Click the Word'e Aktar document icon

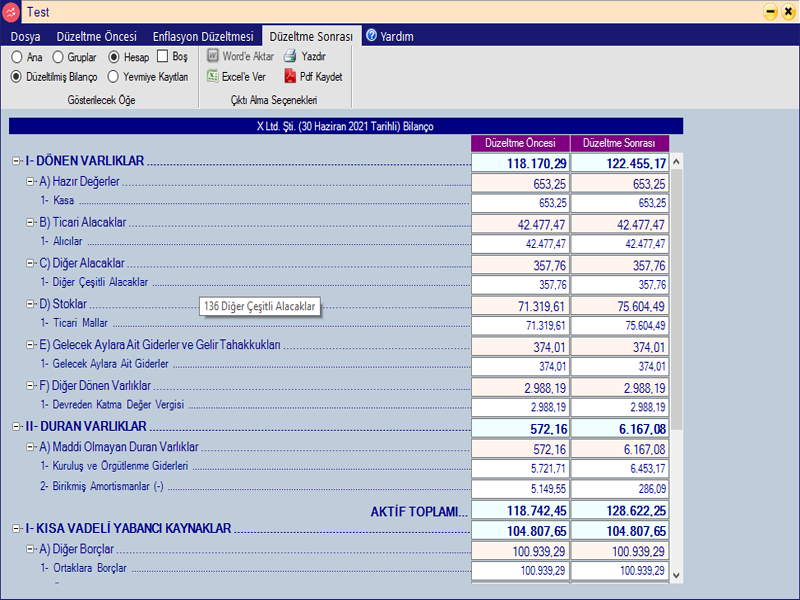pyautogui.click(x=213, y=56)
